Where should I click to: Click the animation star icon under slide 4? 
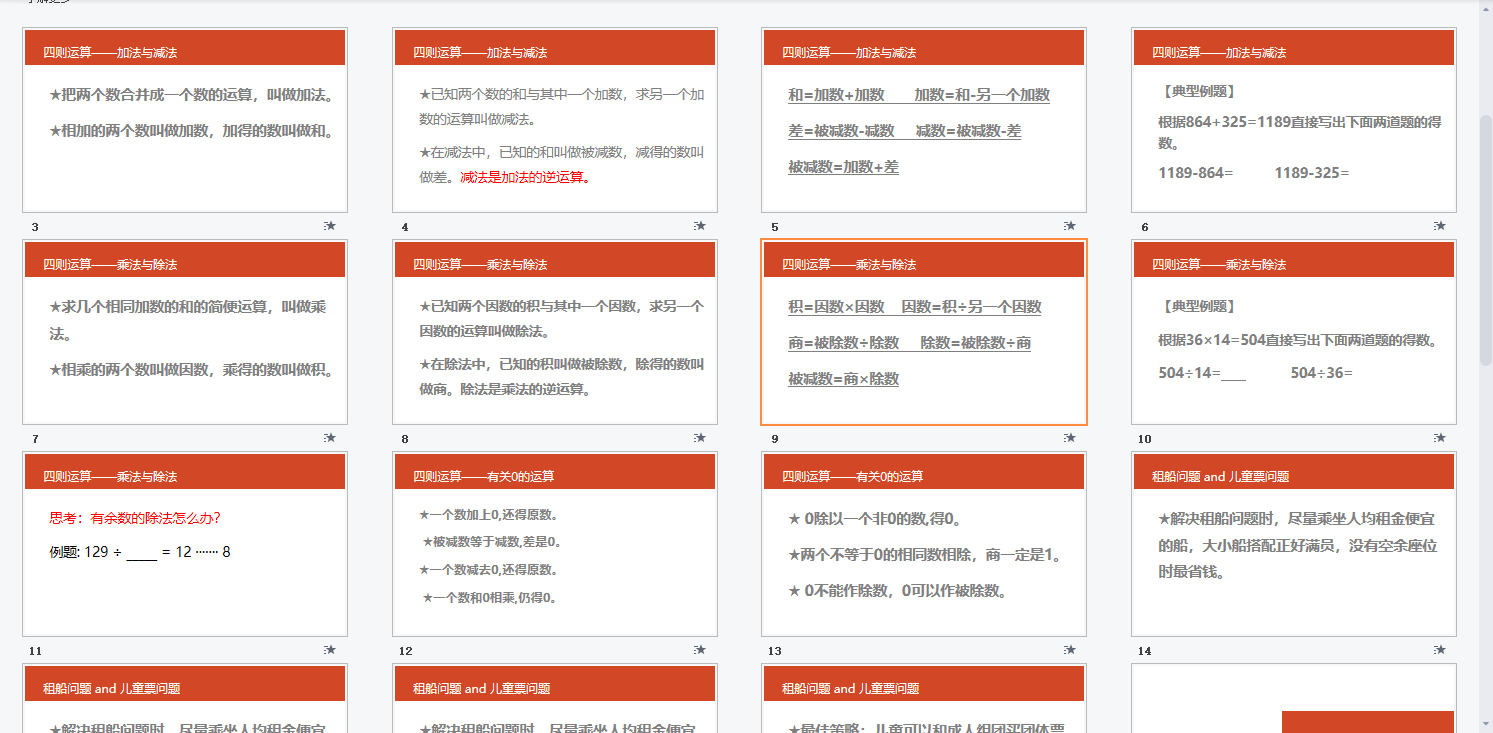(700, 226)
